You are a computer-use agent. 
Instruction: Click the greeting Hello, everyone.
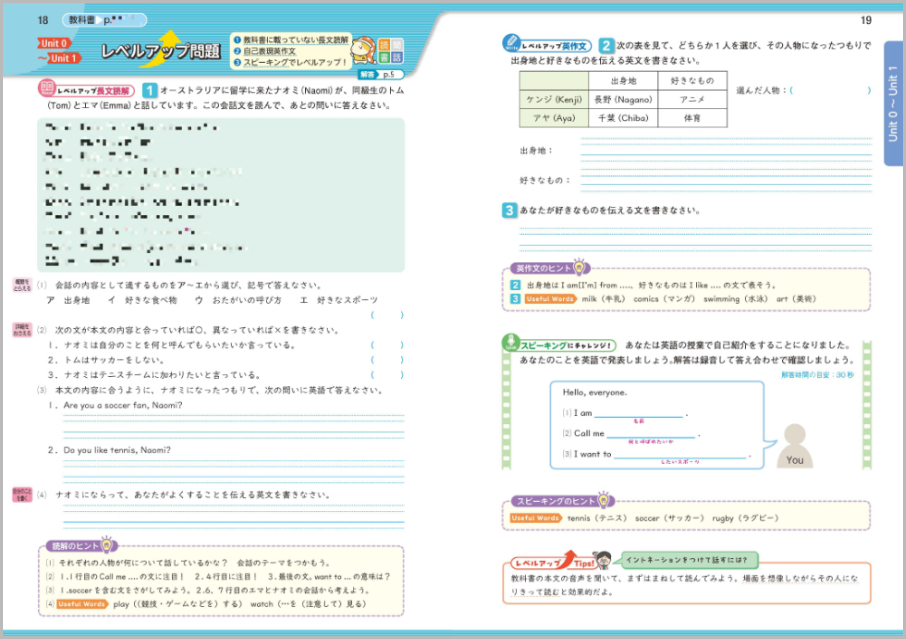tap(595, 392)
